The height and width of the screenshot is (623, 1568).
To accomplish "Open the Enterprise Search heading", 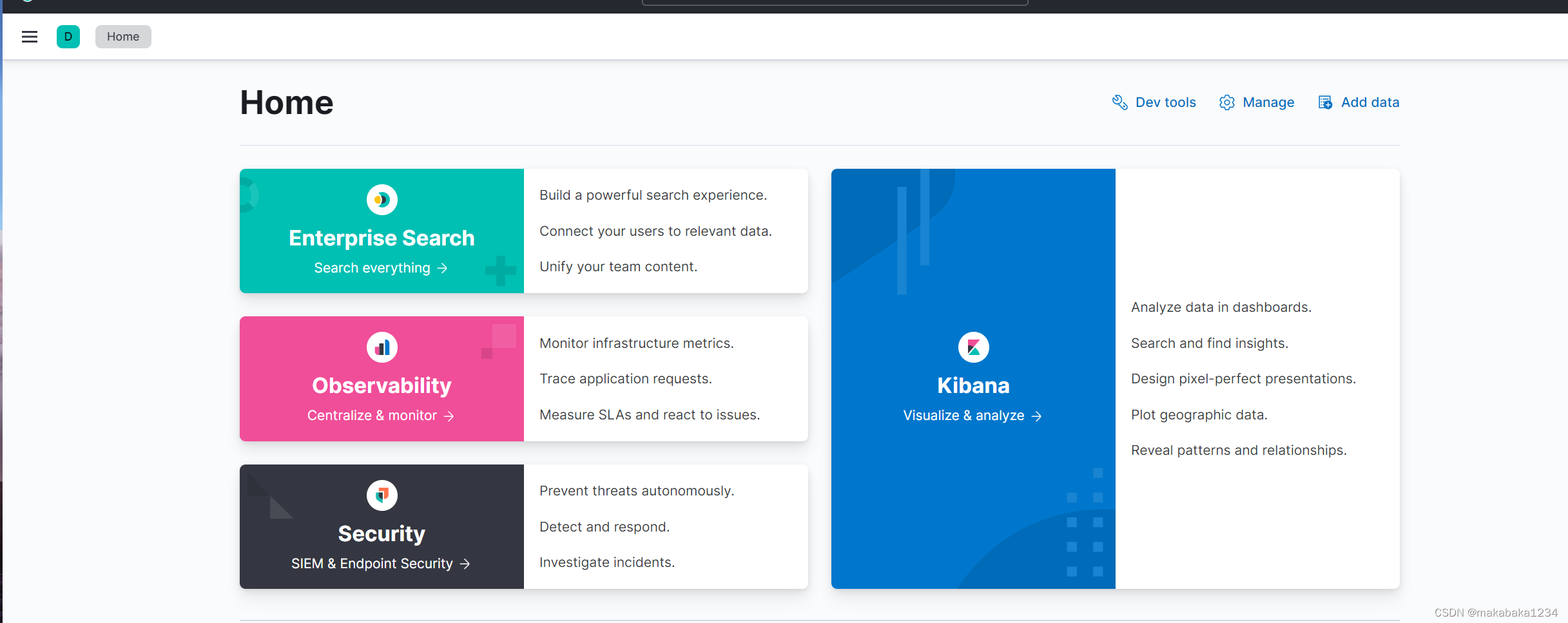I will [x=382, y=238].
